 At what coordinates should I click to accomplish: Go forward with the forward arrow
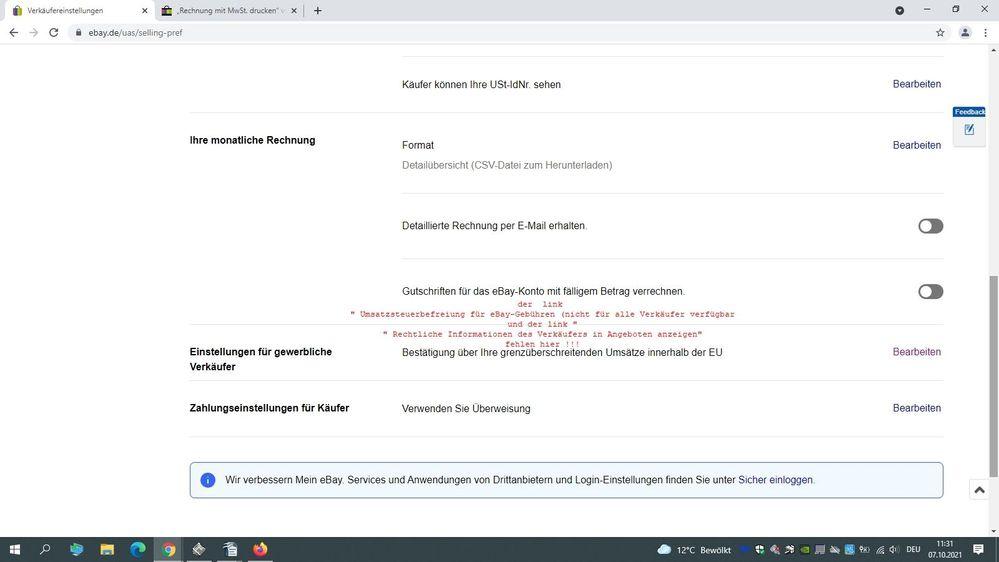[x=34, y=32]
